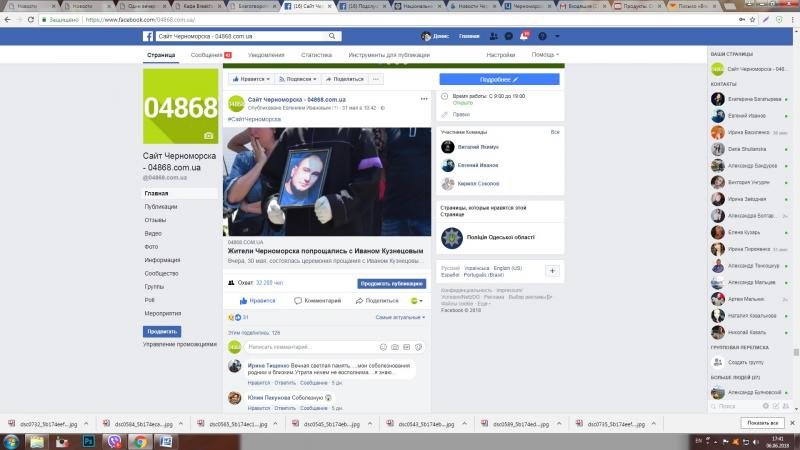Open the post options three-dot menu
This screenshot has height=450, width=800.
point(424,99)
